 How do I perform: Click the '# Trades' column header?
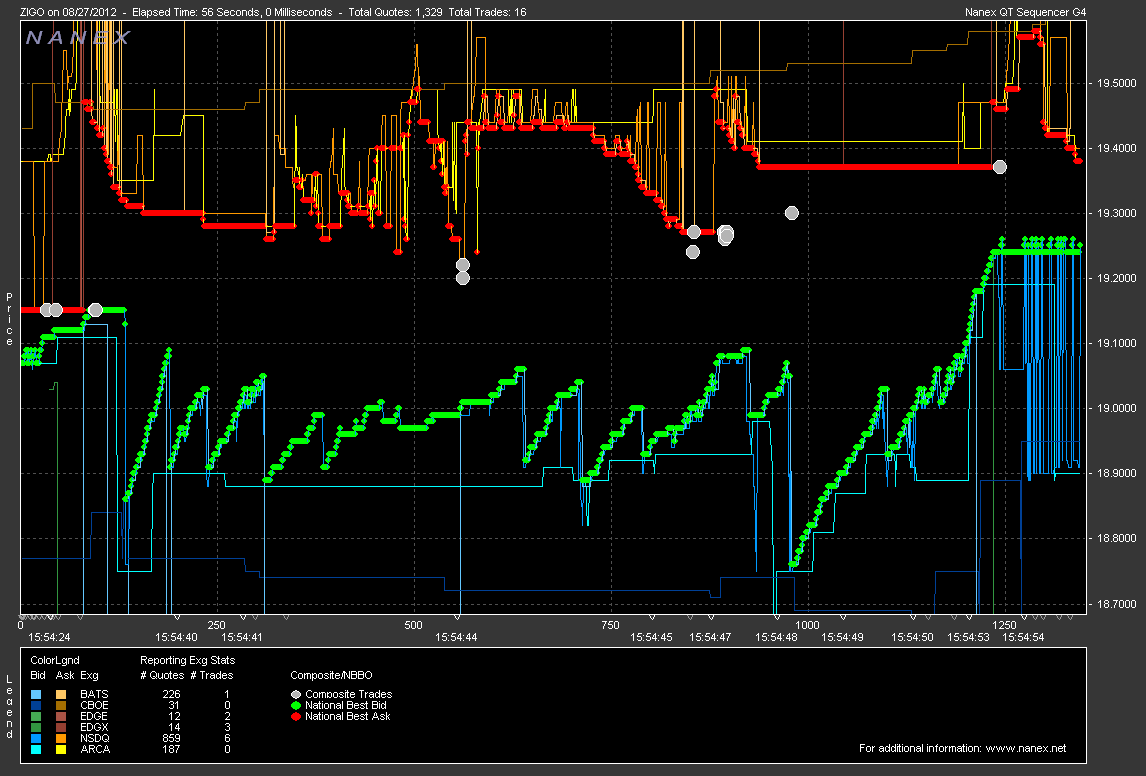tap(213, 675)
